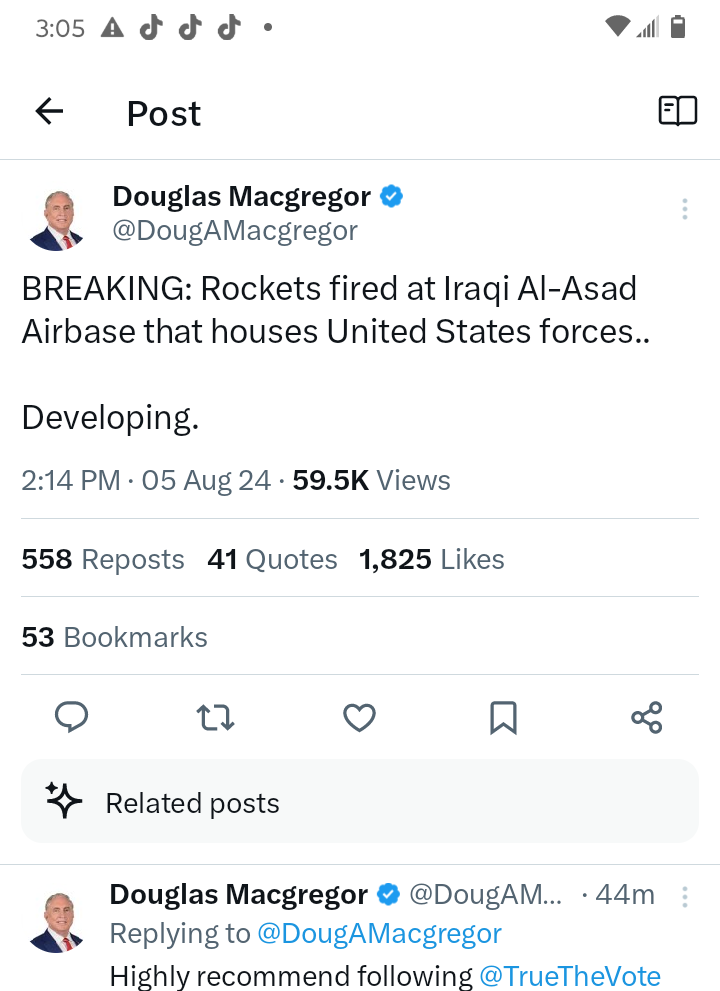View the 41 Quotes list
The width and height of the screenshot is (720, 991).
[272, 559]
